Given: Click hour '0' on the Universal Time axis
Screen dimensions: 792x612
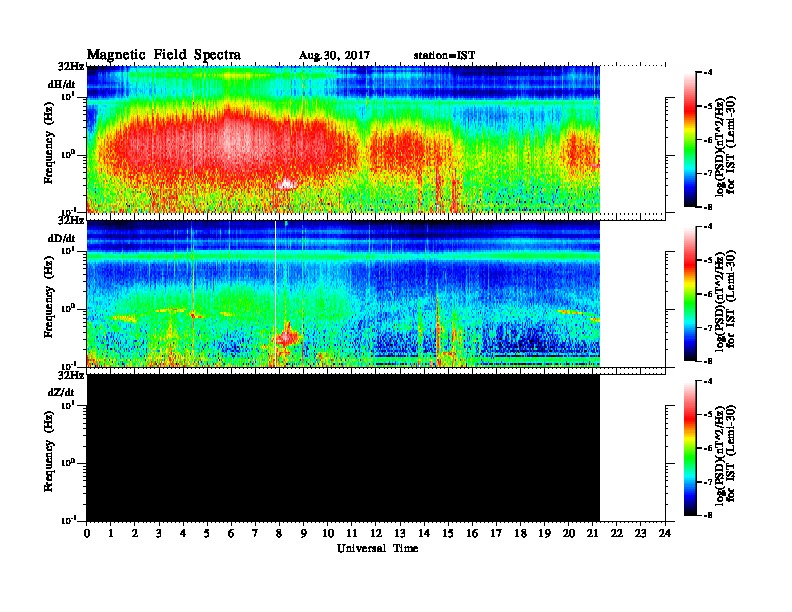Looking at the screenshot, I should pyautogui.click(x=87, y=534).
